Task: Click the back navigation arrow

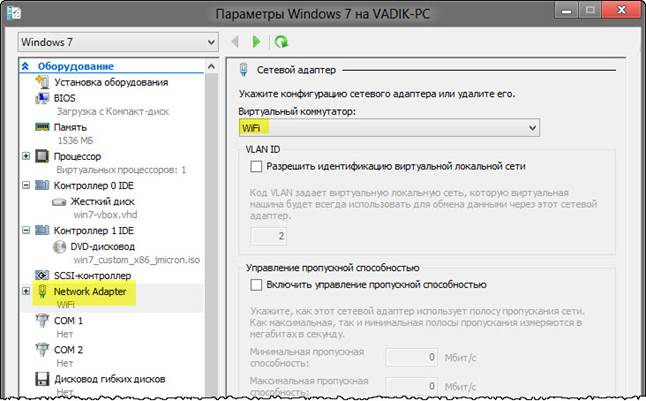Action: (235, 42)
